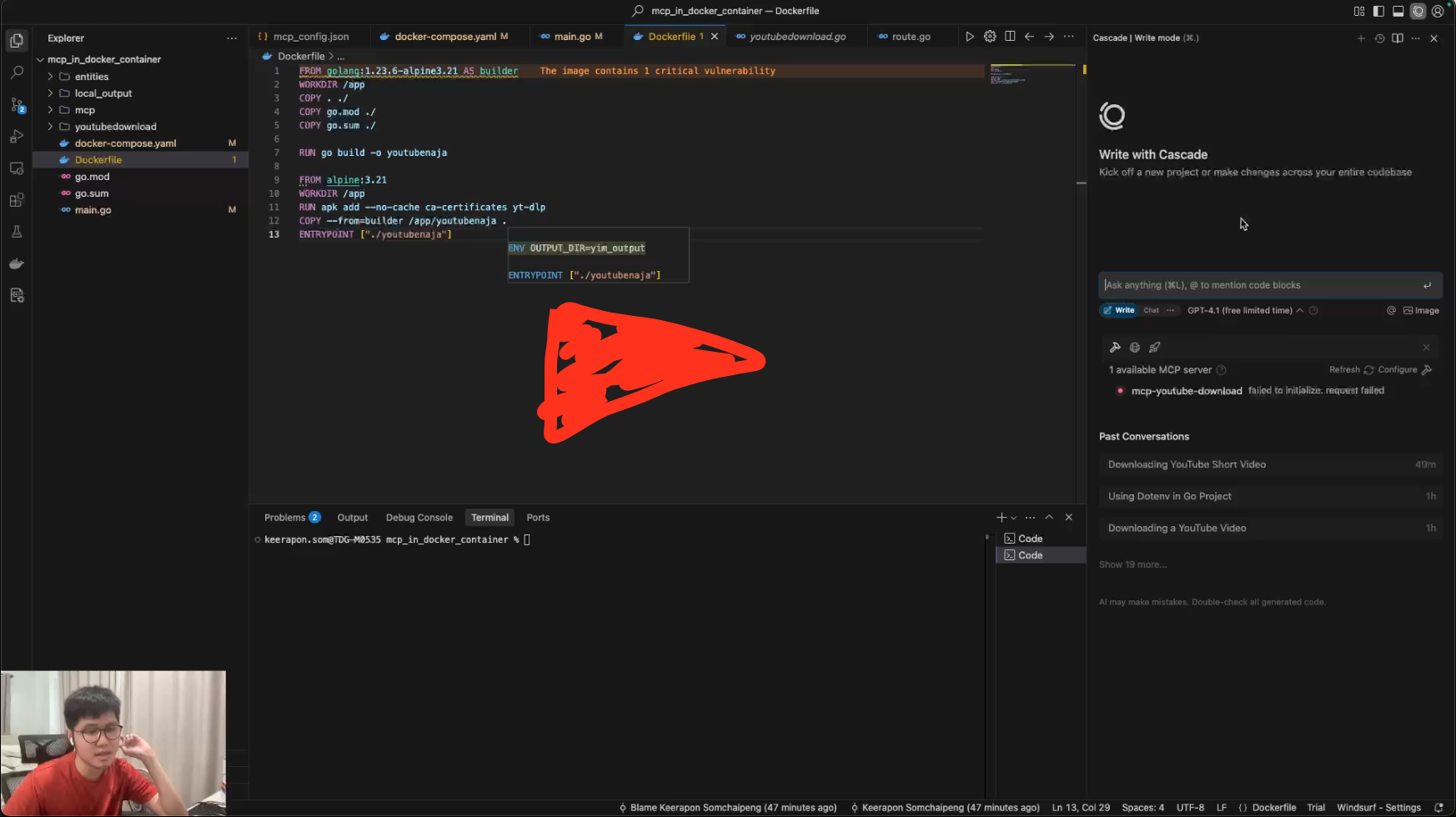Viewport: 1456px width, 817px height.
Task: Open Using Dotenv in Go Project conversation
Action: click(1270, 497)
